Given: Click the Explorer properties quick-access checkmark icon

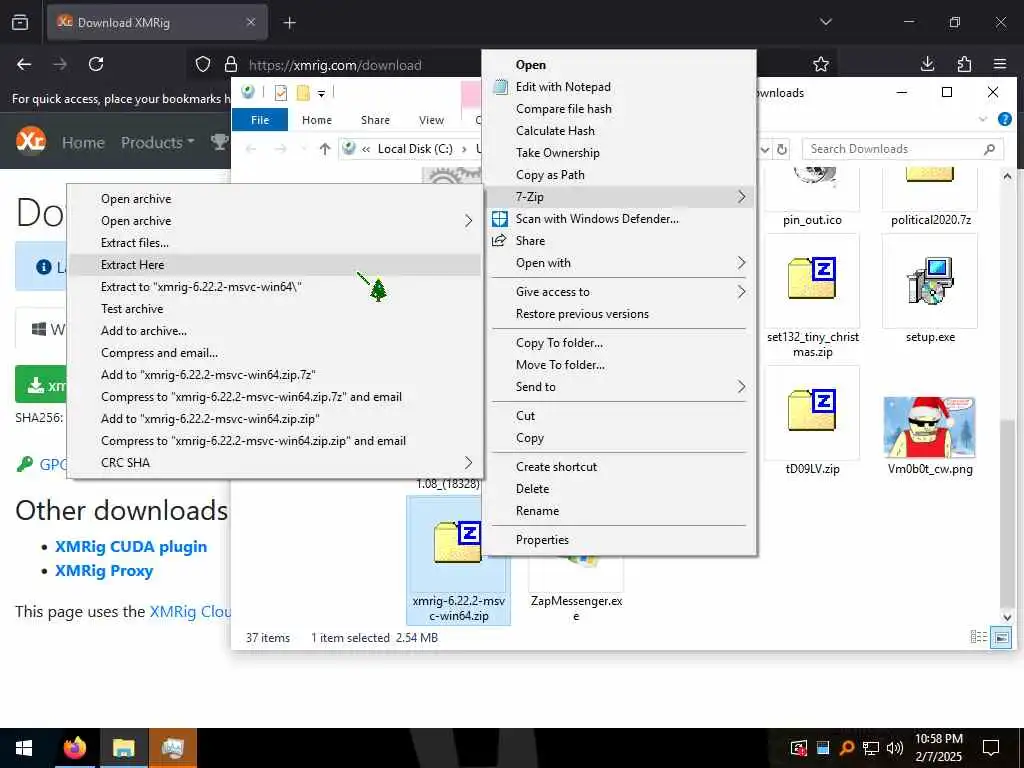Looking at the screenshot, I should (281, 93).
